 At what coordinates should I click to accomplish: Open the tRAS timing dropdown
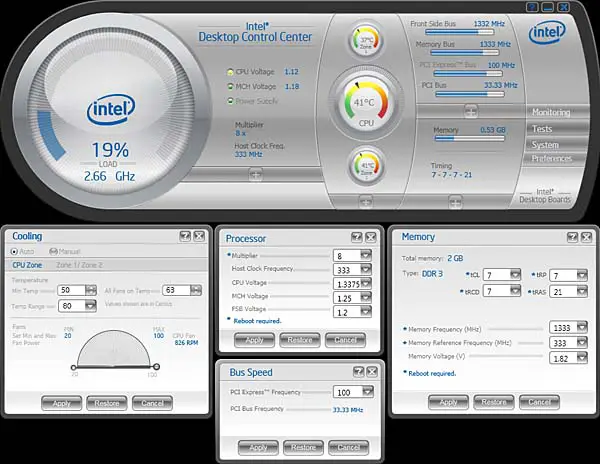pos(582,291)
